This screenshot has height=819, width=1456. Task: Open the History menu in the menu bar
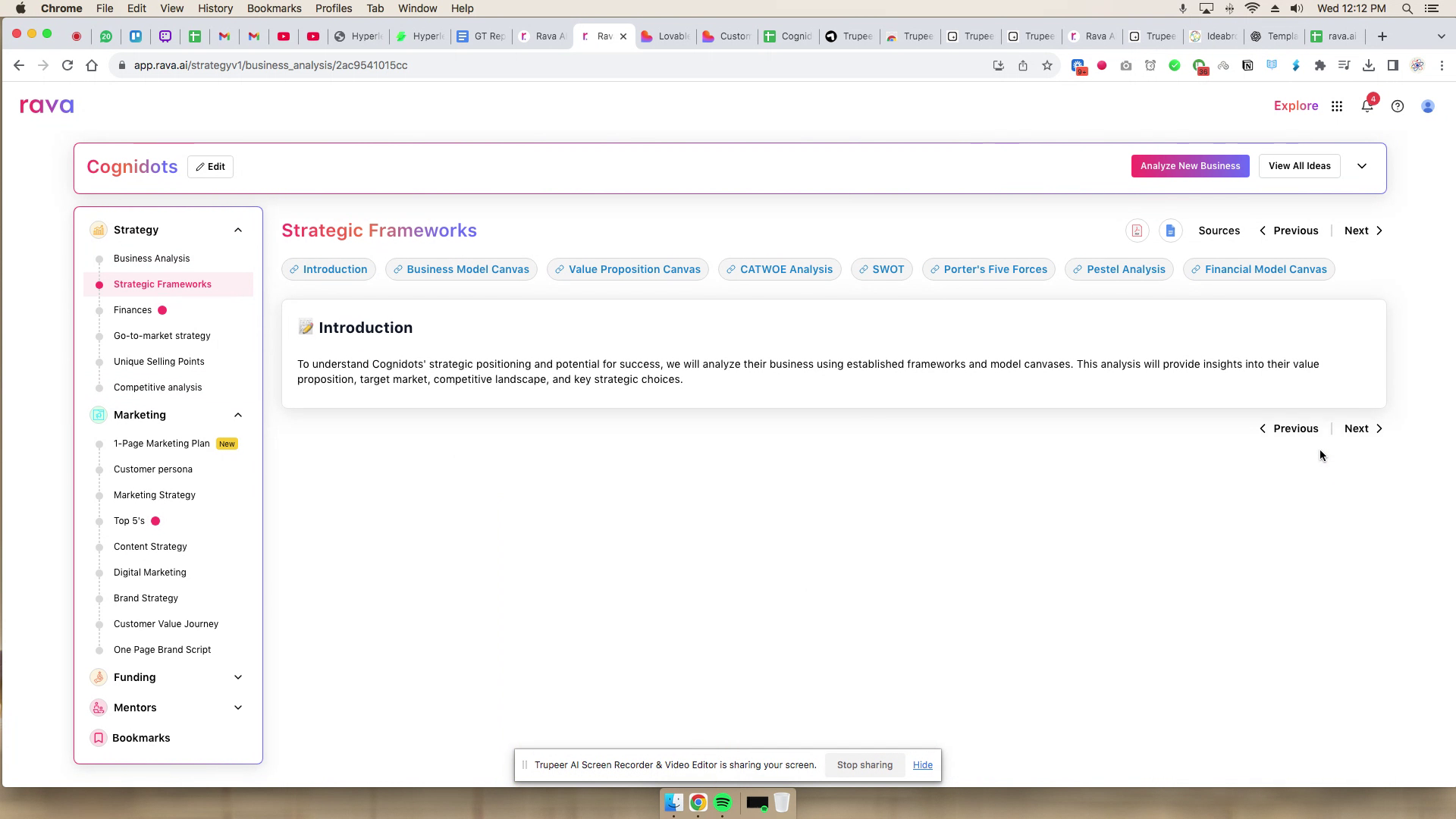tap(215, 8)
